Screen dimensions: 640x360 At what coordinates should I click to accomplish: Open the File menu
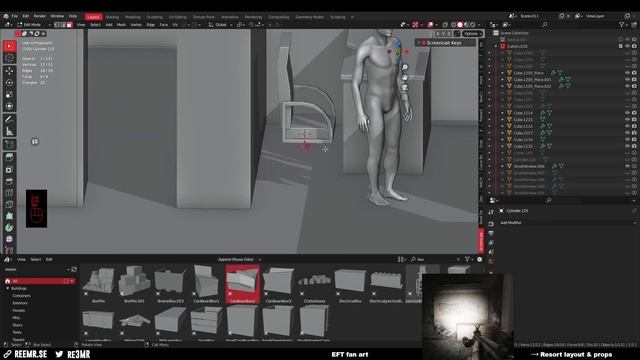click(x=15, y=16)
